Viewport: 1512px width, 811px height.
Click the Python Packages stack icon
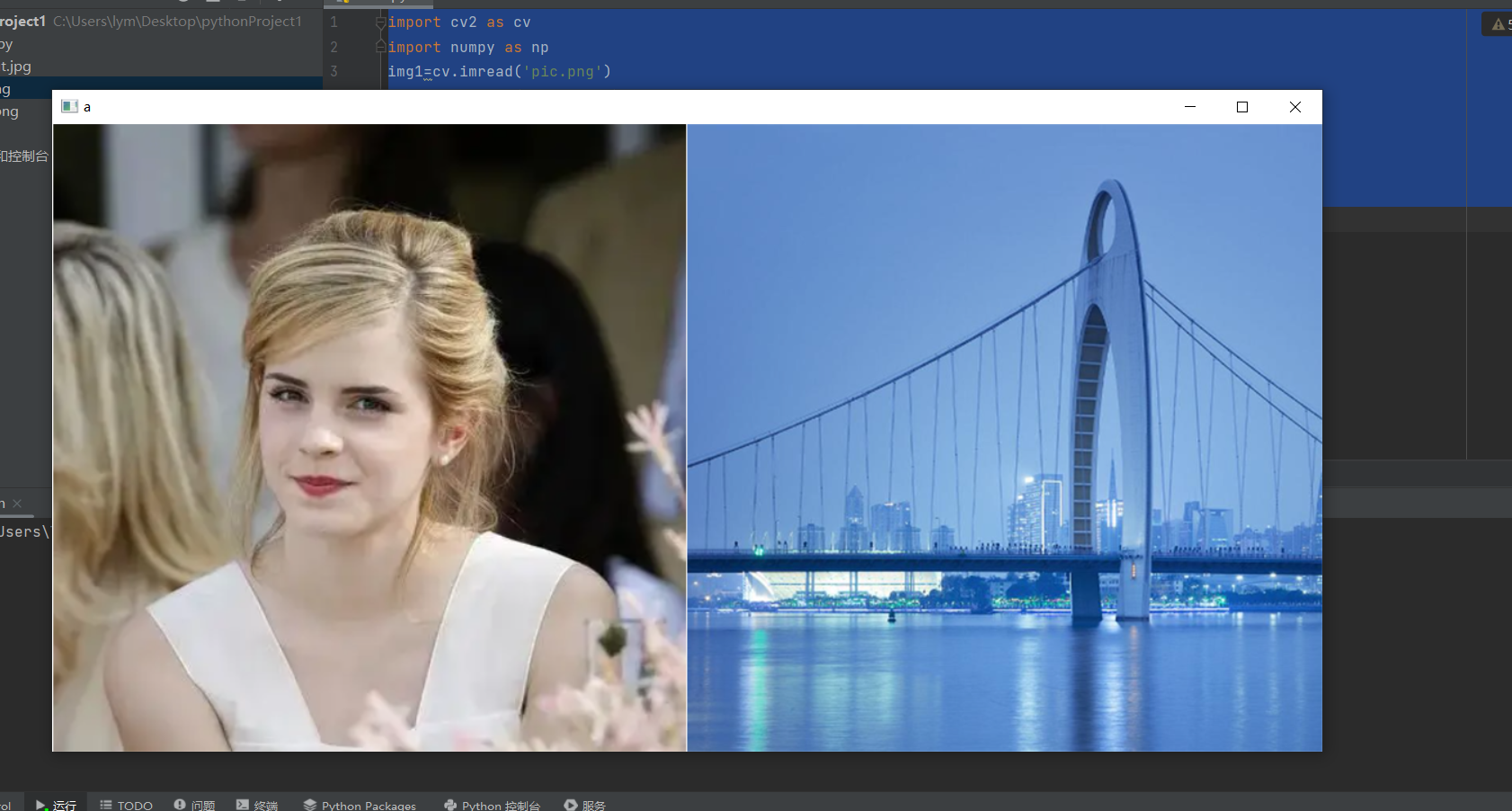pyautogui.click(x=310, y=805)
